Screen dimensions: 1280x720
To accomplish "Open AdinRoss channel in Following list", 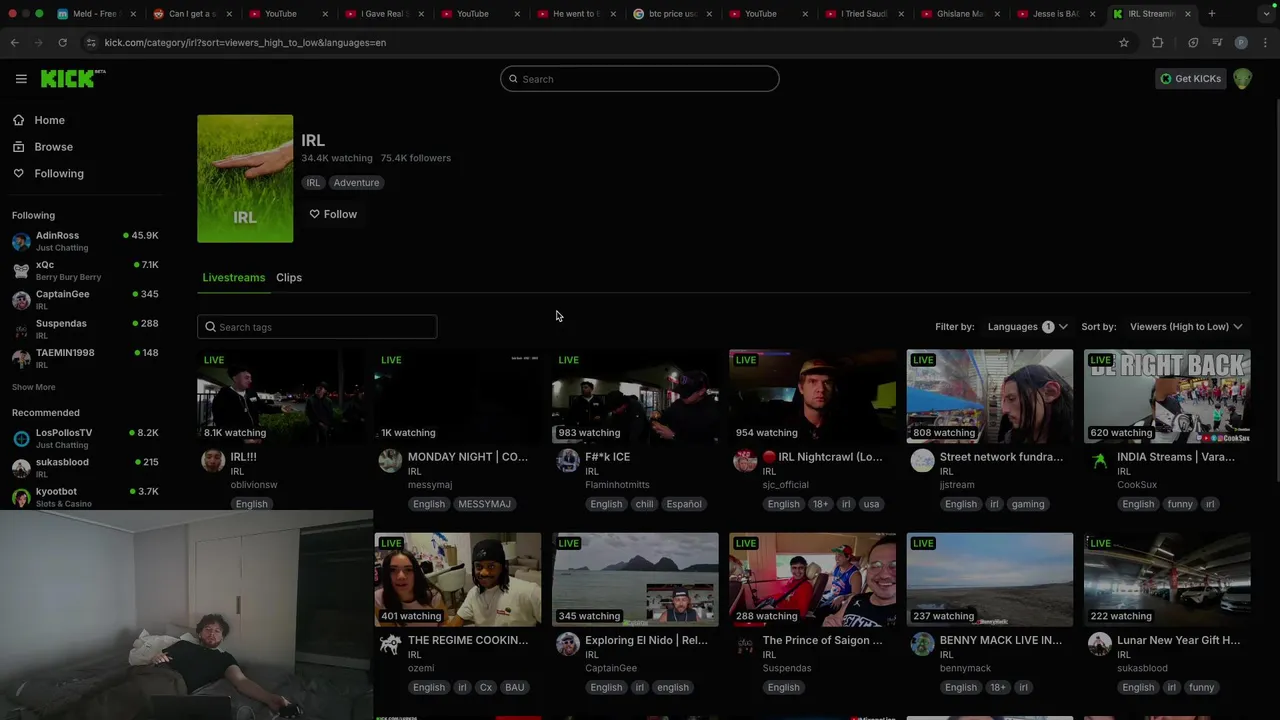I will pos(85,241).
